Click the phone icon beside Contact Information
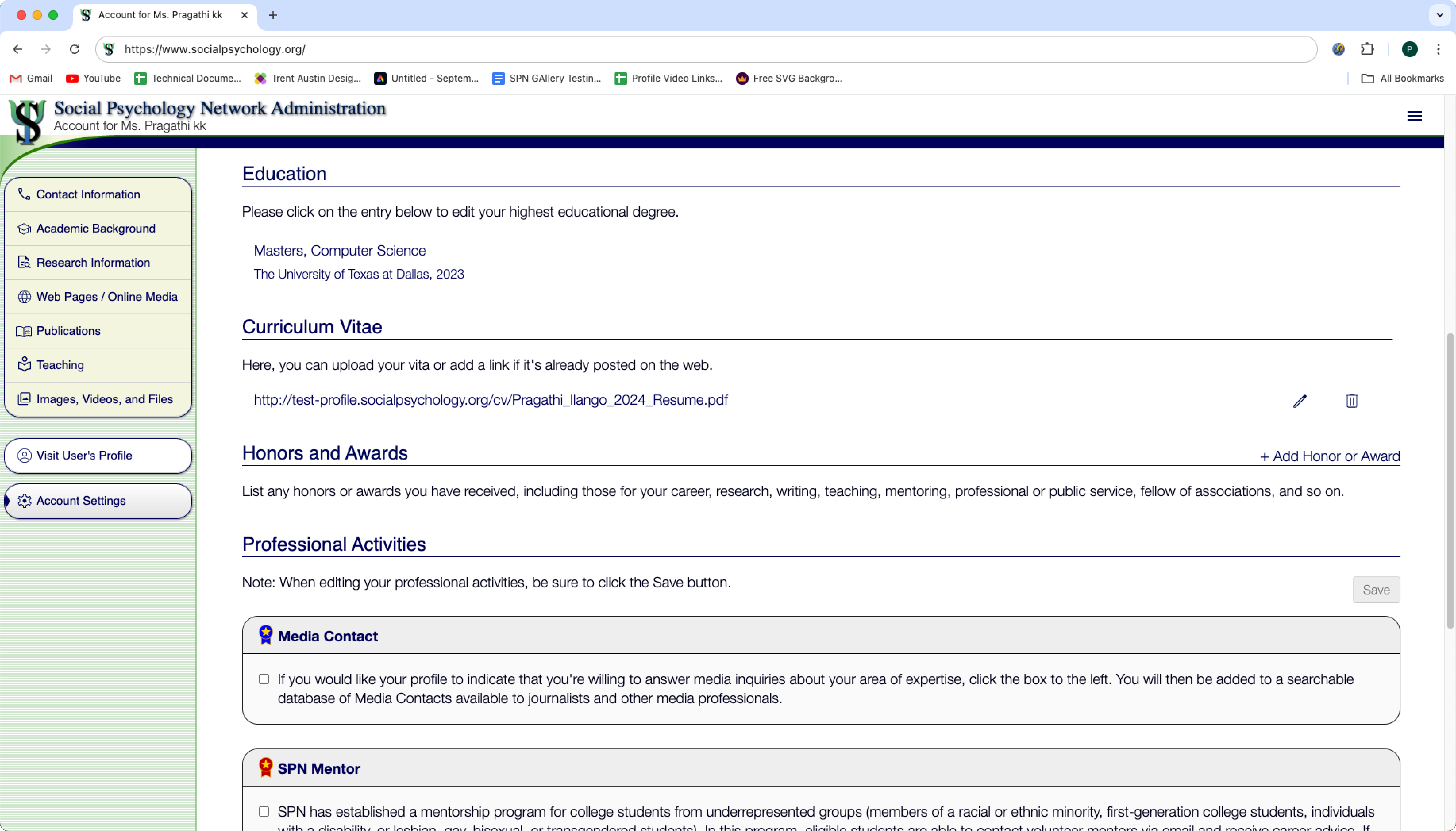Viewport: 1456px width, 831px height. coord(24,194)
